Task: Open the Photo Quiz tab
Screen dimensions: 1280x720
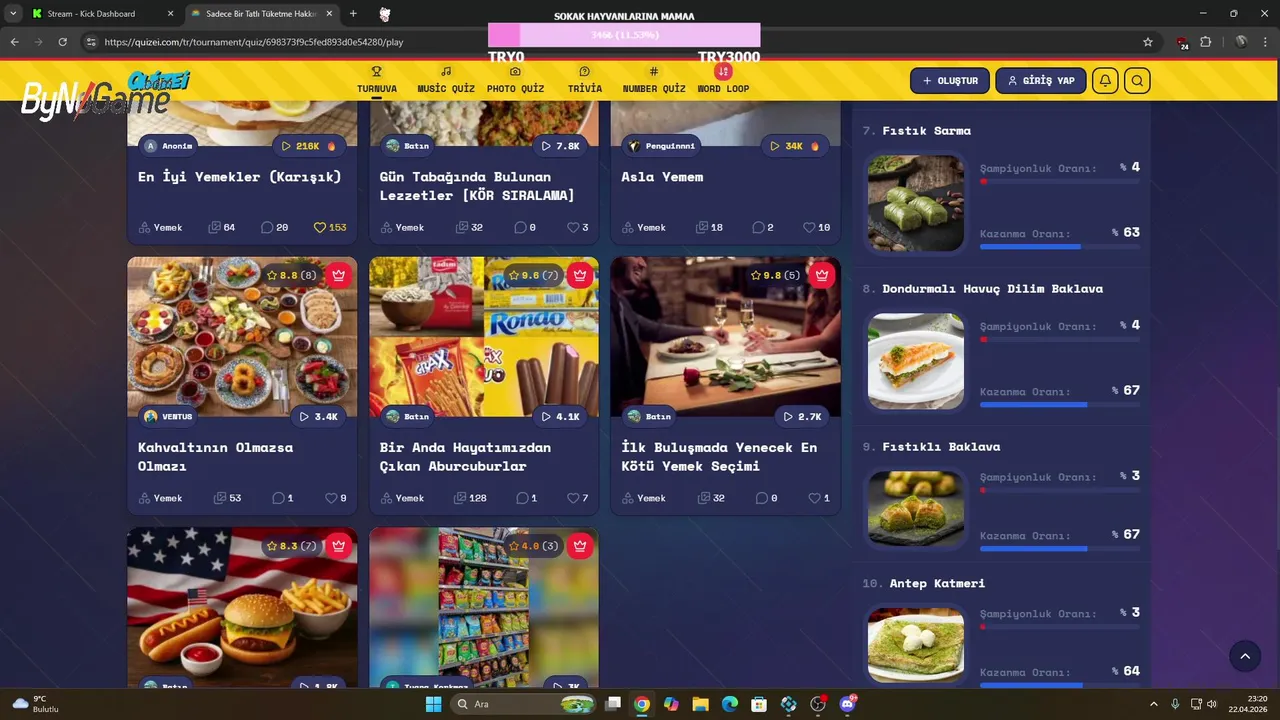Action: (515, 80)
